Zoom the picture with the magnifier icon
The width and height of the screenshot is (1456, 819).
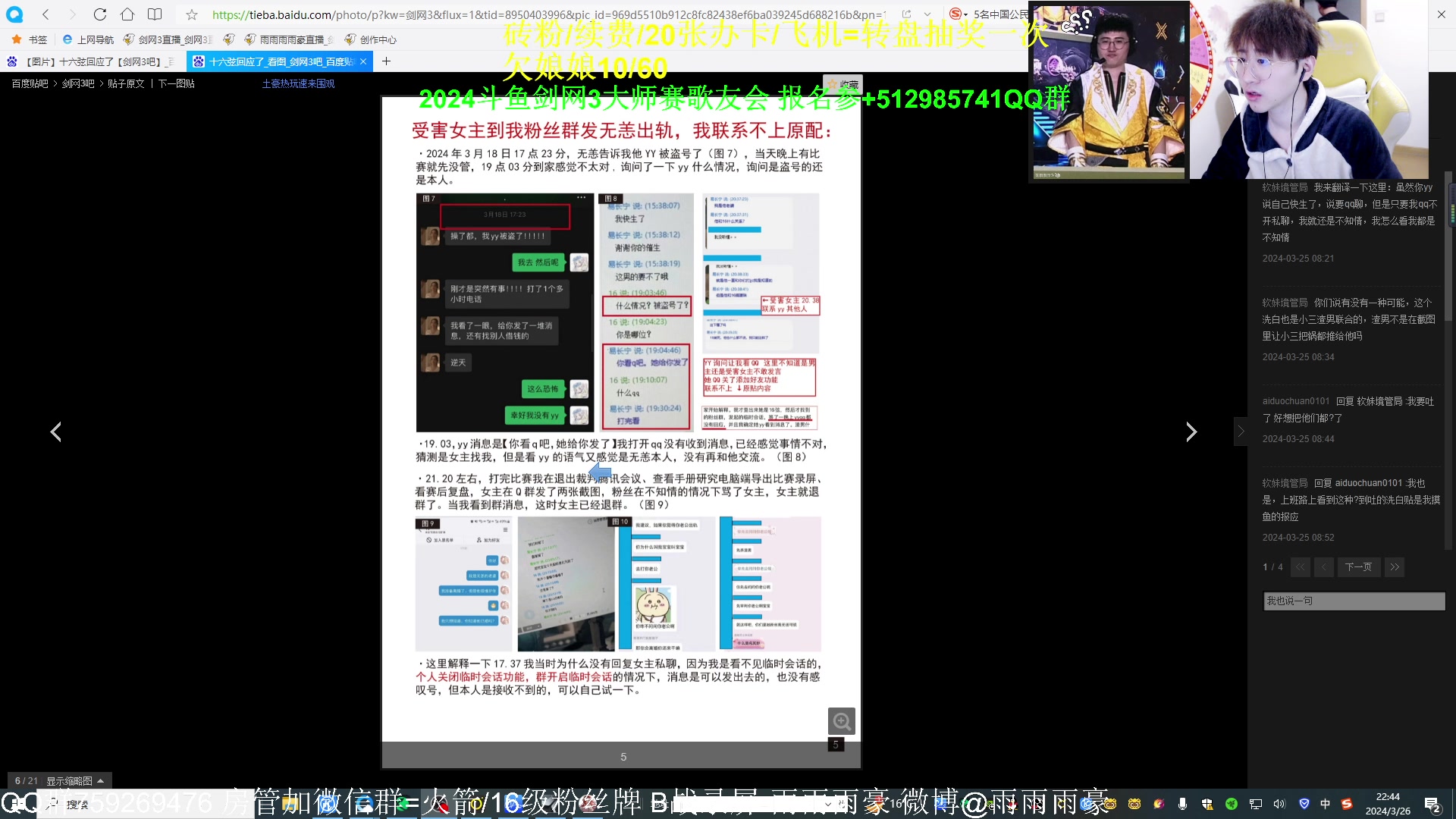coord(842,721)
